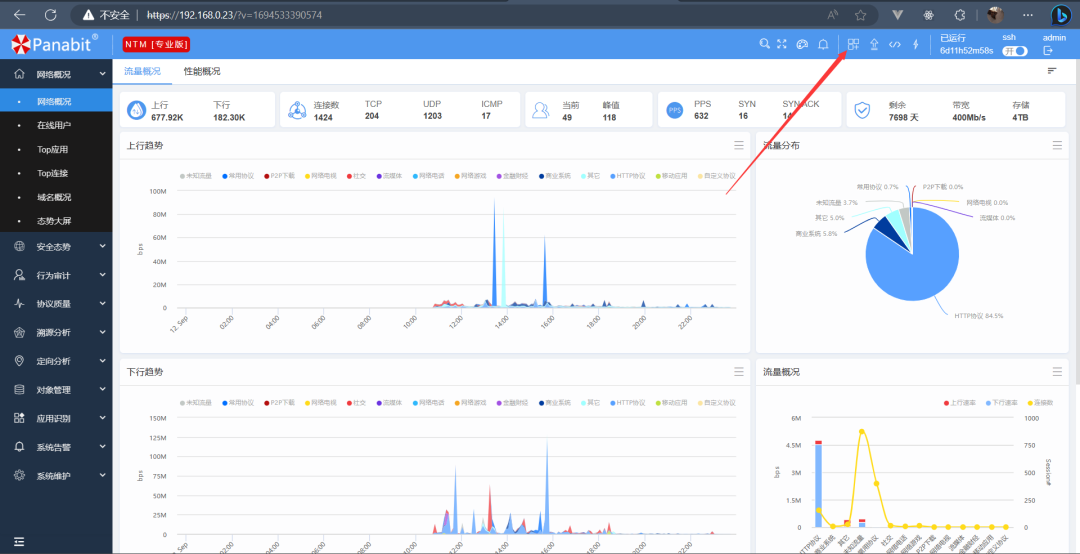Open the browser extensions puzzle icon
This screenshot has width=1080, height=554.
point(959,14)
